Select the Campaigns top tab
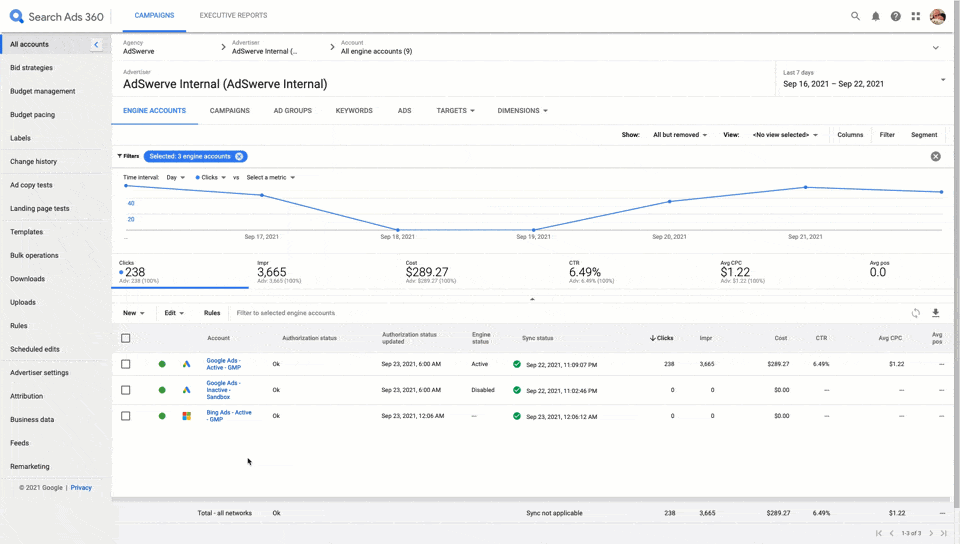 click(154, 15)
